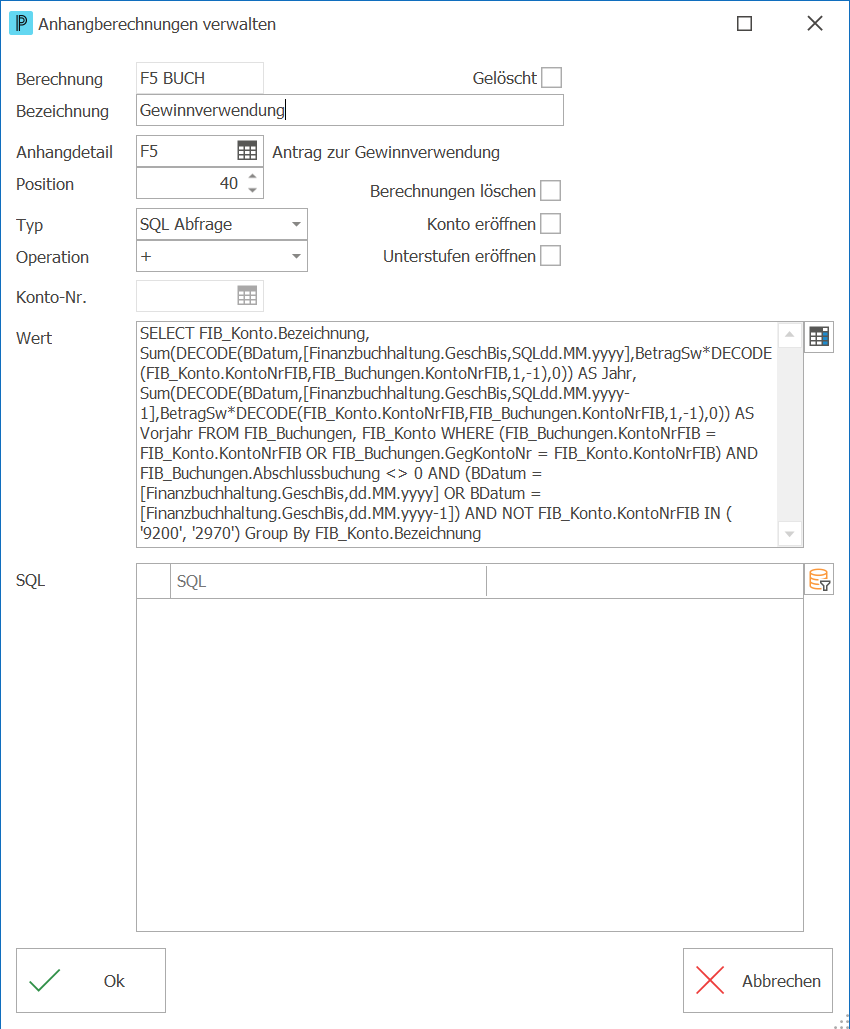
Task: Open the Wert editor table icon
Action: pyautogui.click(x=818, y=337)
